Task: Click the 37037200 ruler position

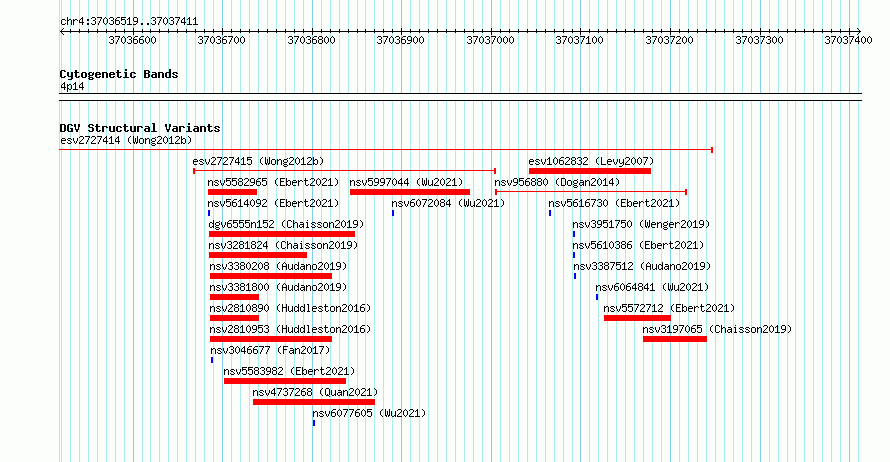Action: pyautogui.click(x=669, y=40)
